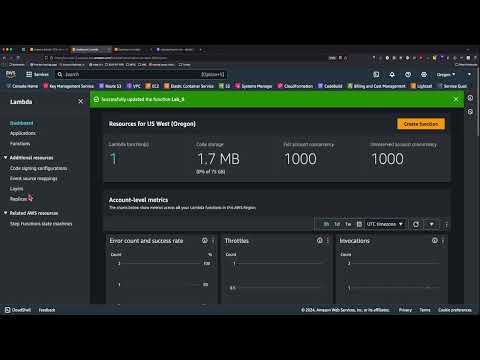Image resolution: width=480 pixels, height=360 pixels.
Task: Open the Terms footer link
Action: pyautogui.click(x=425, y=310)
